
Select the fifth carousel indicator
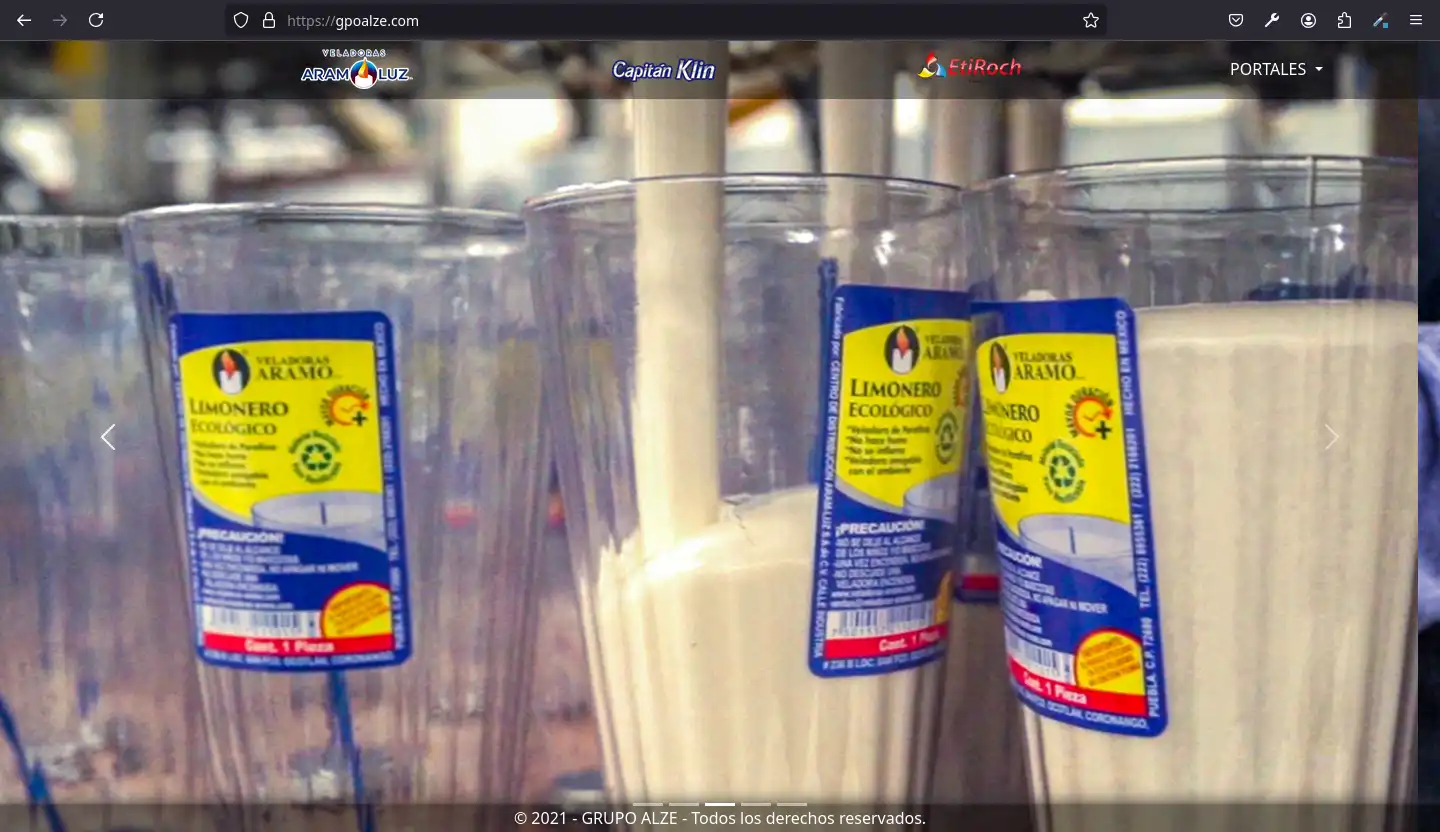792,804
